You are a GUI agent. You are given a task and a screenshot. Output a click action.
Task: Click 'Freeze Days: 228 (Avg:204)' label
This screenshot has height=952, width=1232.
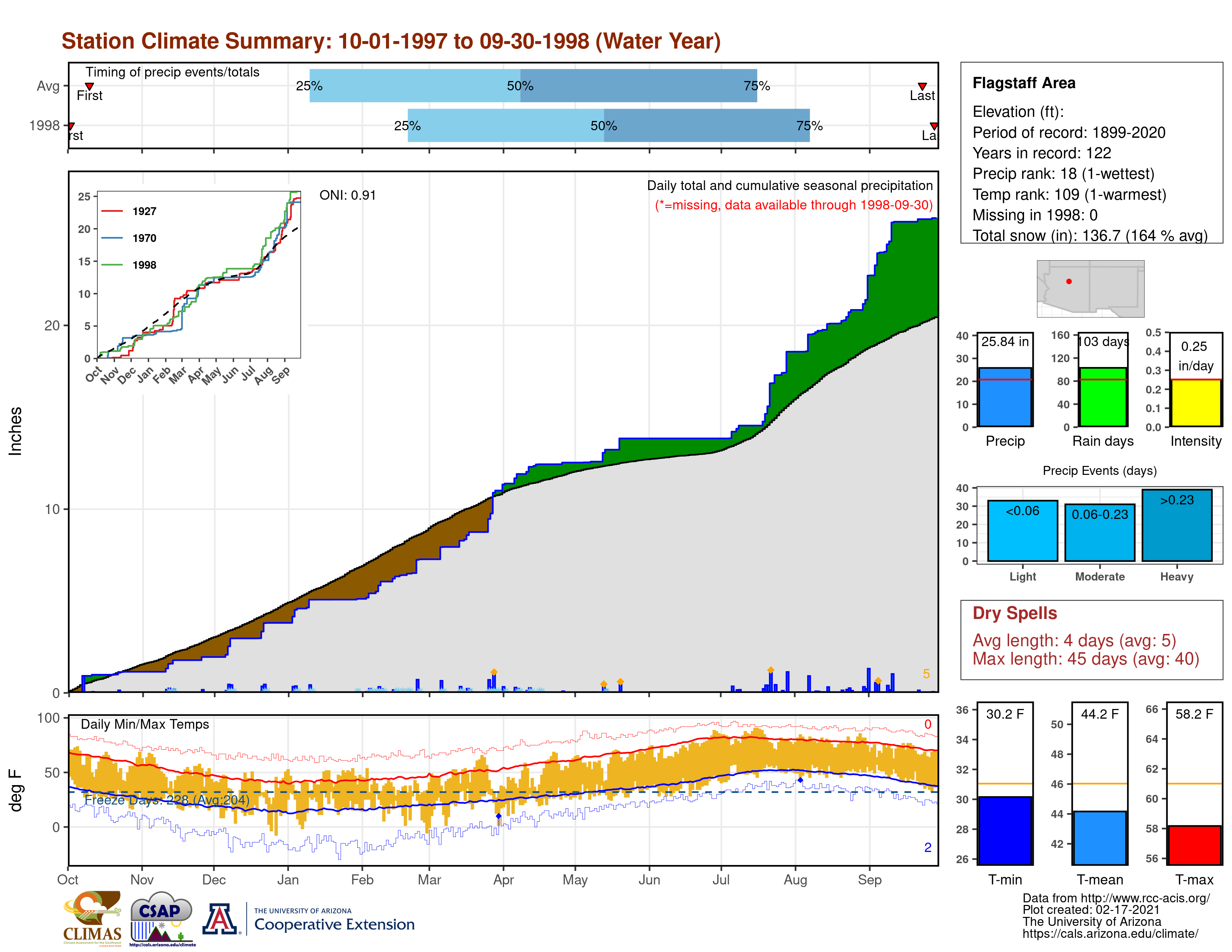[167, 800]
